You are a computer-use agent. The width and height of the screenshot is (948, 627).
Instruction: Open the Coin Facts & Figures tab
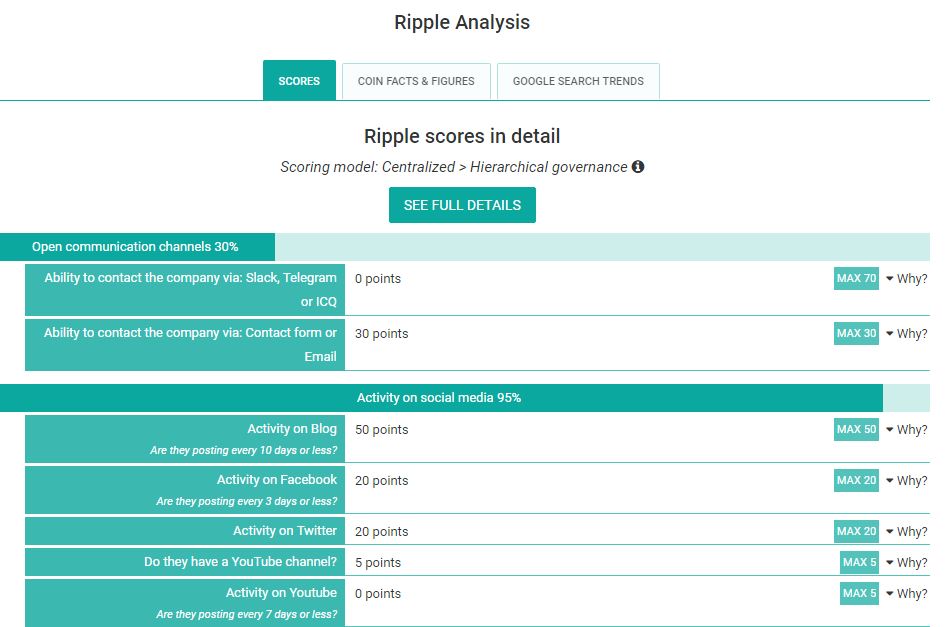416,81
